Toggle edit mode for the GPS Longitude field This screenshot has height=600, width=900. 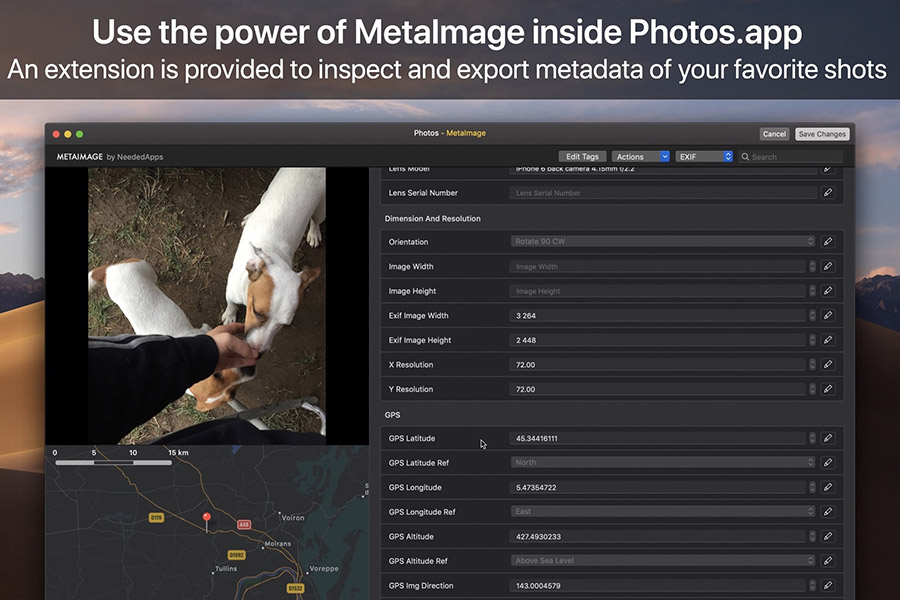[x=828, y=487]
